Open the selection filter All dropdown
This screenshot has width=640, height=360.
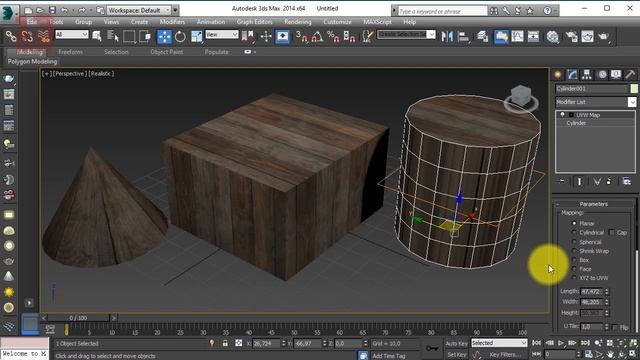pos(72,35)
